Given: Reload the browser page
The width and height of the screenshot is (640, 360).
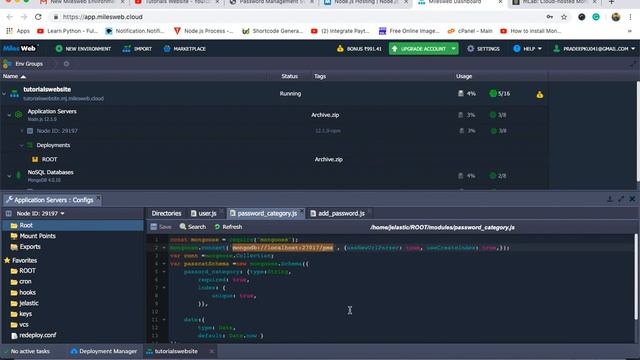Looking at the screenshot, I should pyautogui.click(x=38, y=17).
